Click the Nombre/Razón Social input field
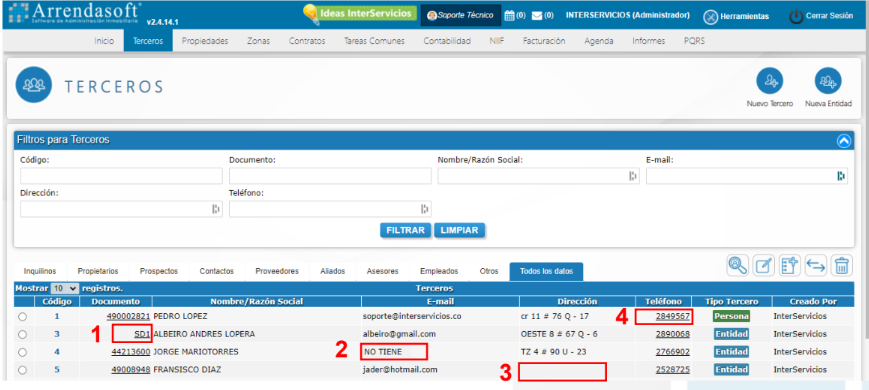This screenshot has width=869, height=390. point(539,176)
